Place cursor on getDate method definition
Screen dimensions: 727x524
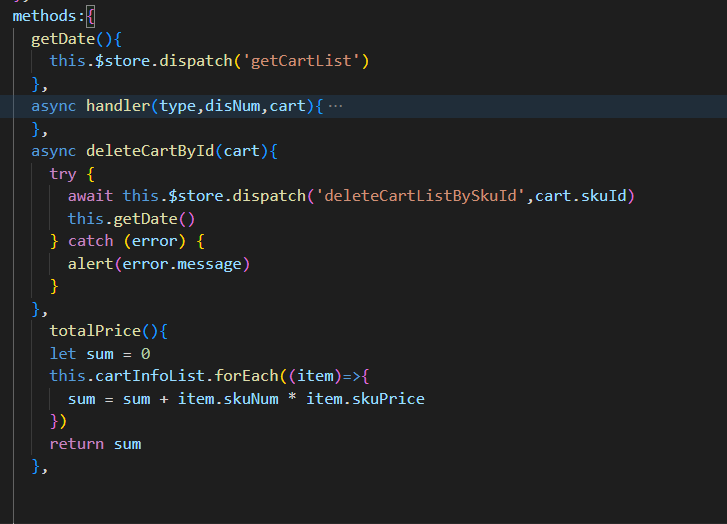[x=62, y=39]
